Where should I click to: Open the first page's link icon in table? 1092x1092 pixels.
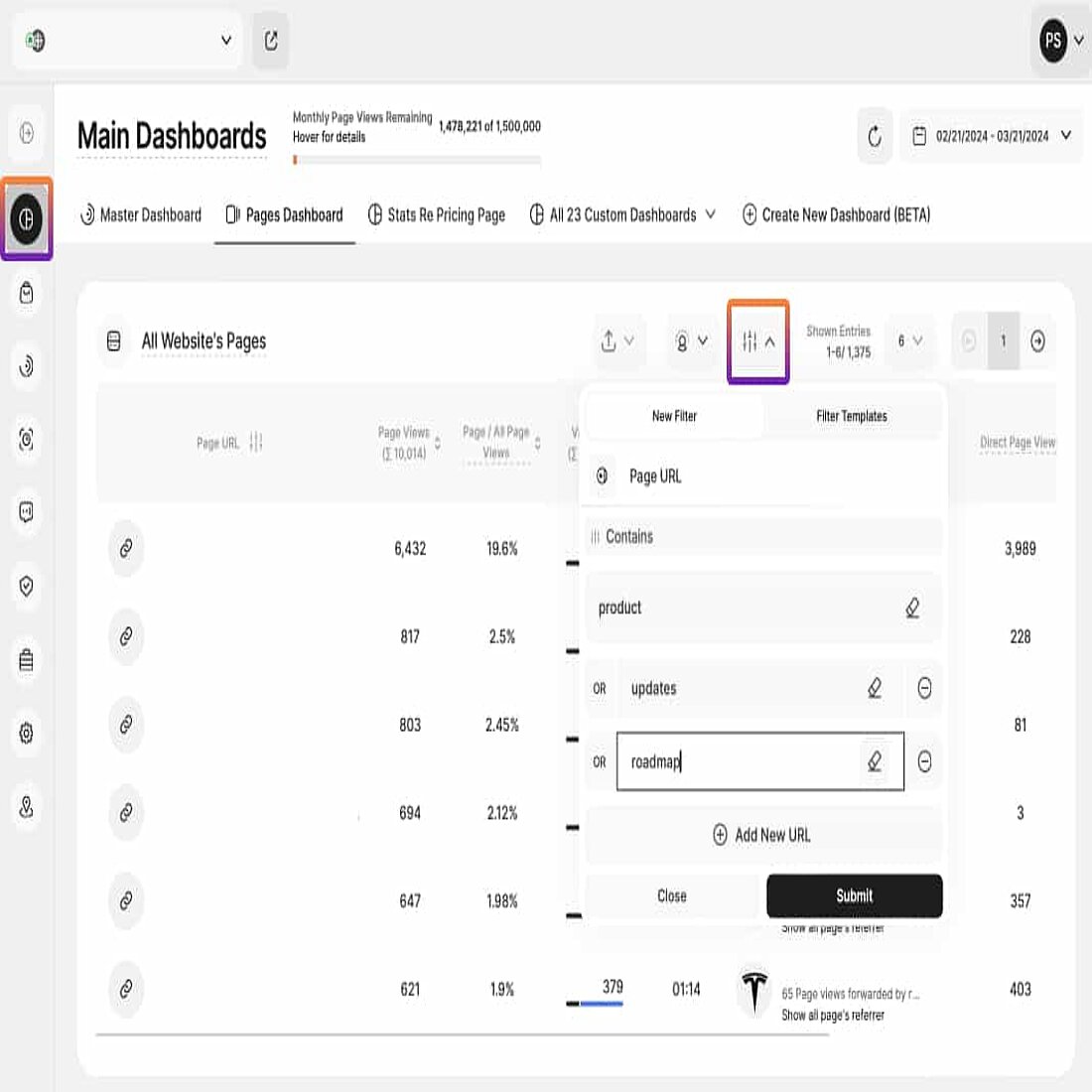click(x=125, y=548)
